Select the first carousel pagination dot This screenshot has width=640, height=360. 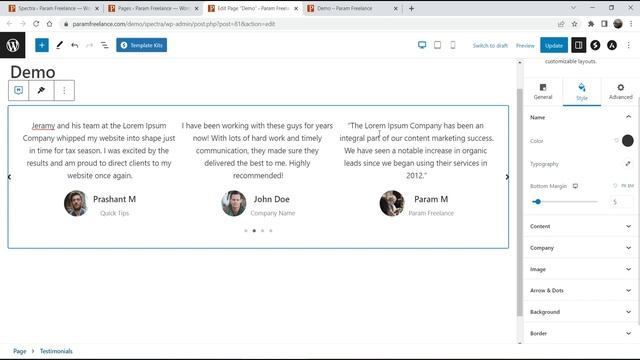[x=246, y=231]
